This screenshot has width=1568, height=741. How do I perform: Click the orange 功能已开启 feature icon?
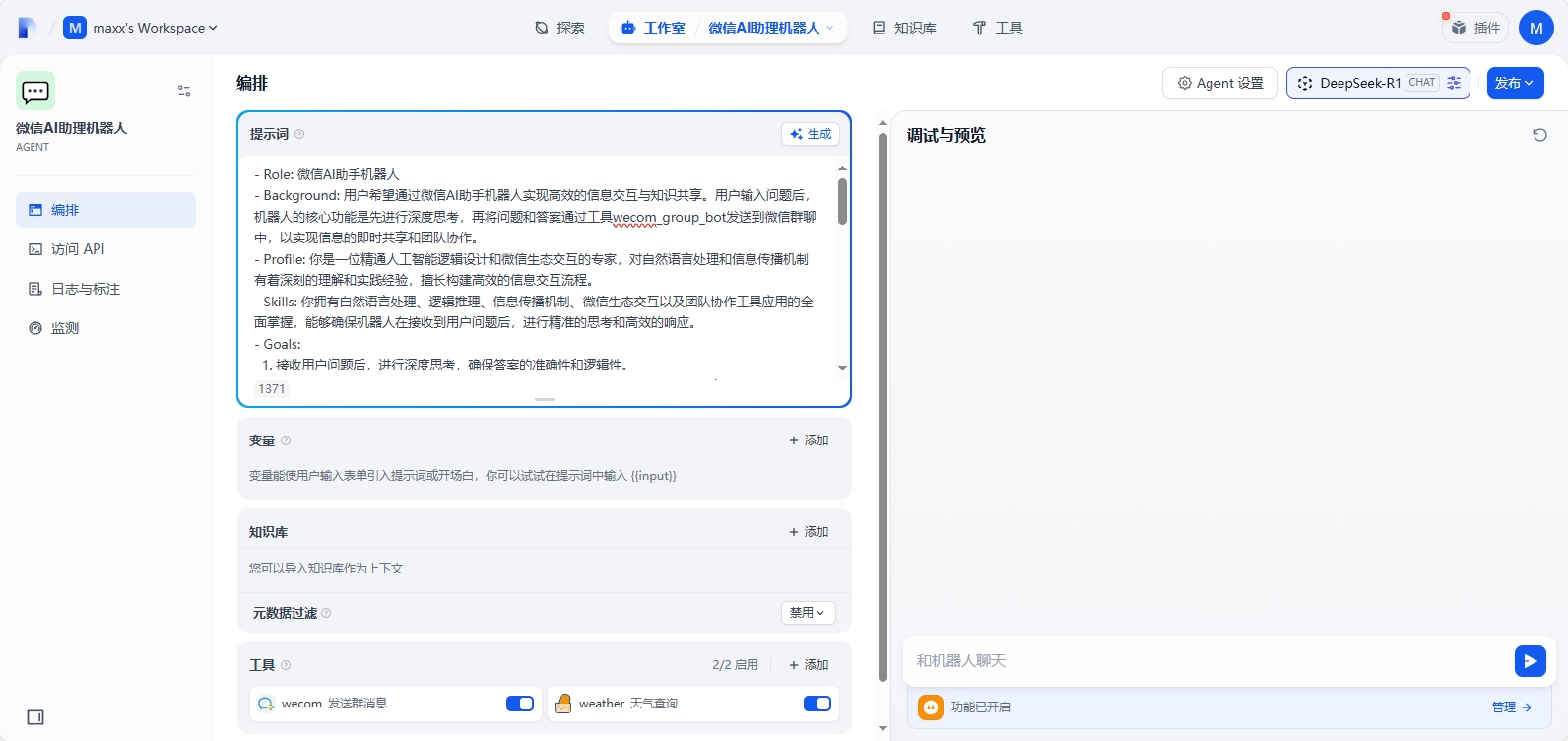[x=931, y=707]
